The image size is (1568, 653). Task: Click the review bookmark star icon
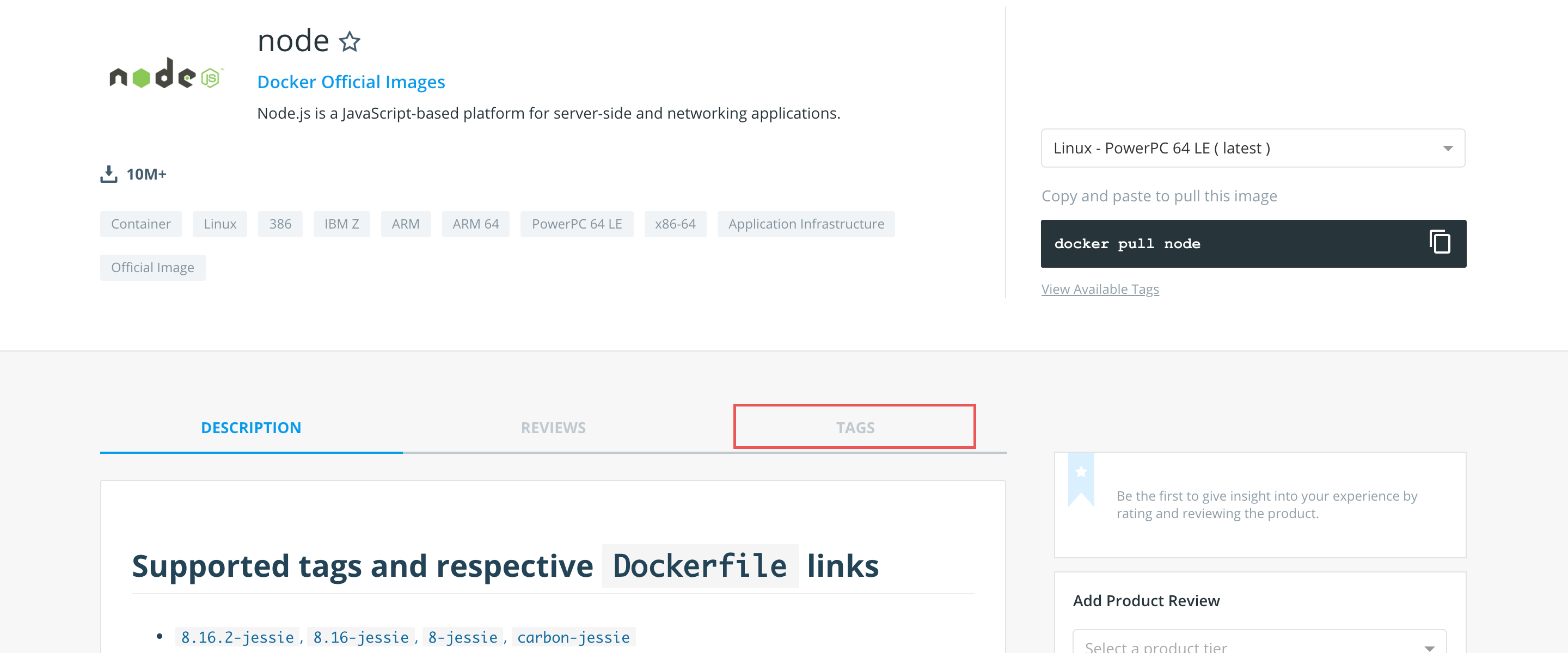pyautogui.click(x=1080, y=472)
